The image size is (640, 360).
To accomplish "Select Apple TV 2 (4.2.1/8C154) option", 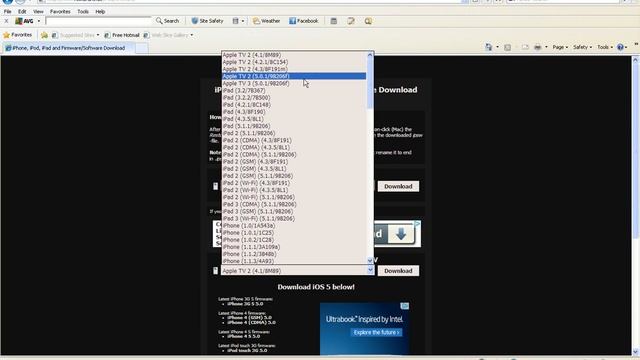I will coord(294,62).
